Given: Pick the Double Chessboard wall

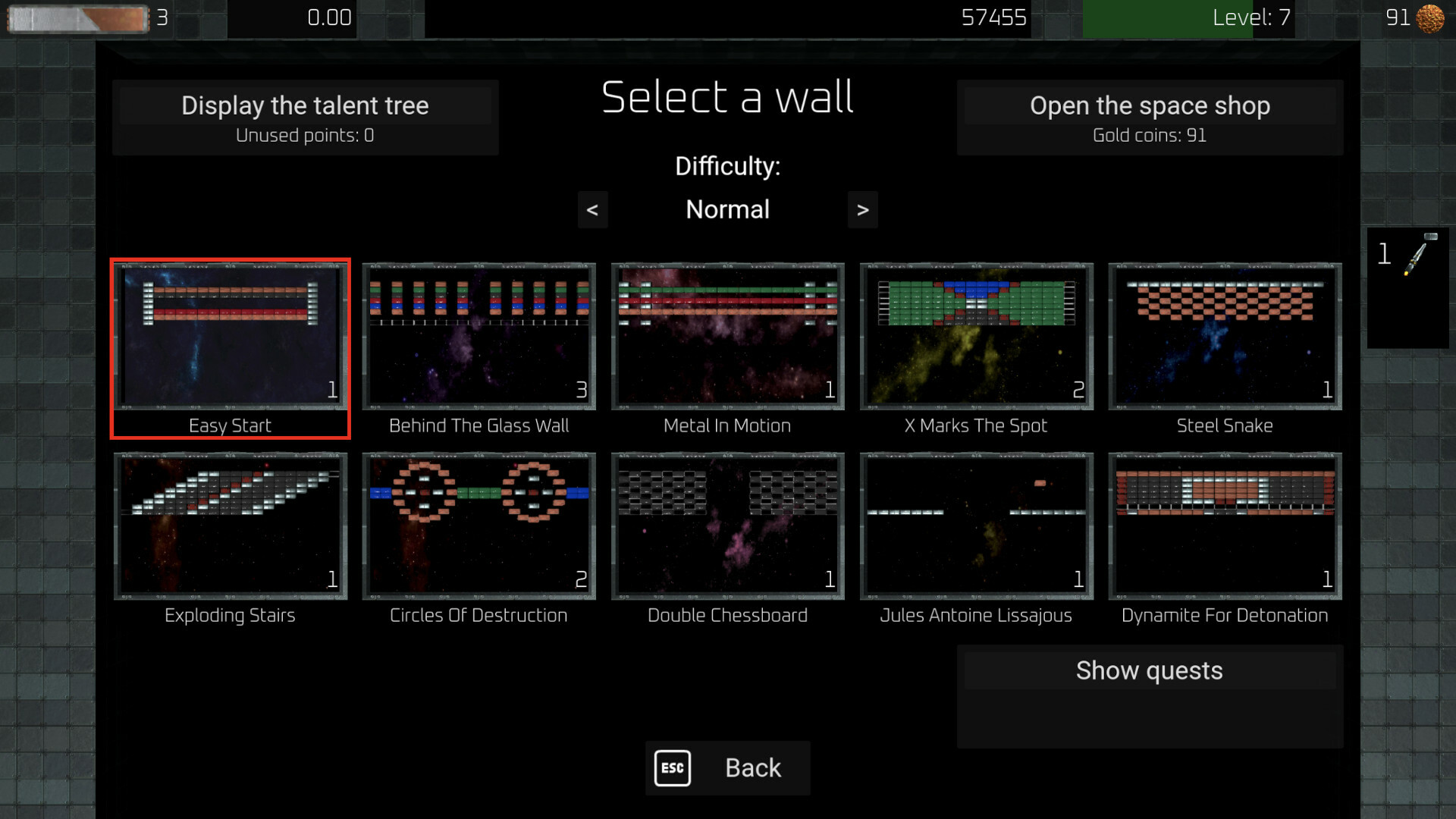Looking at the screenshot, I should pos(726,526).
